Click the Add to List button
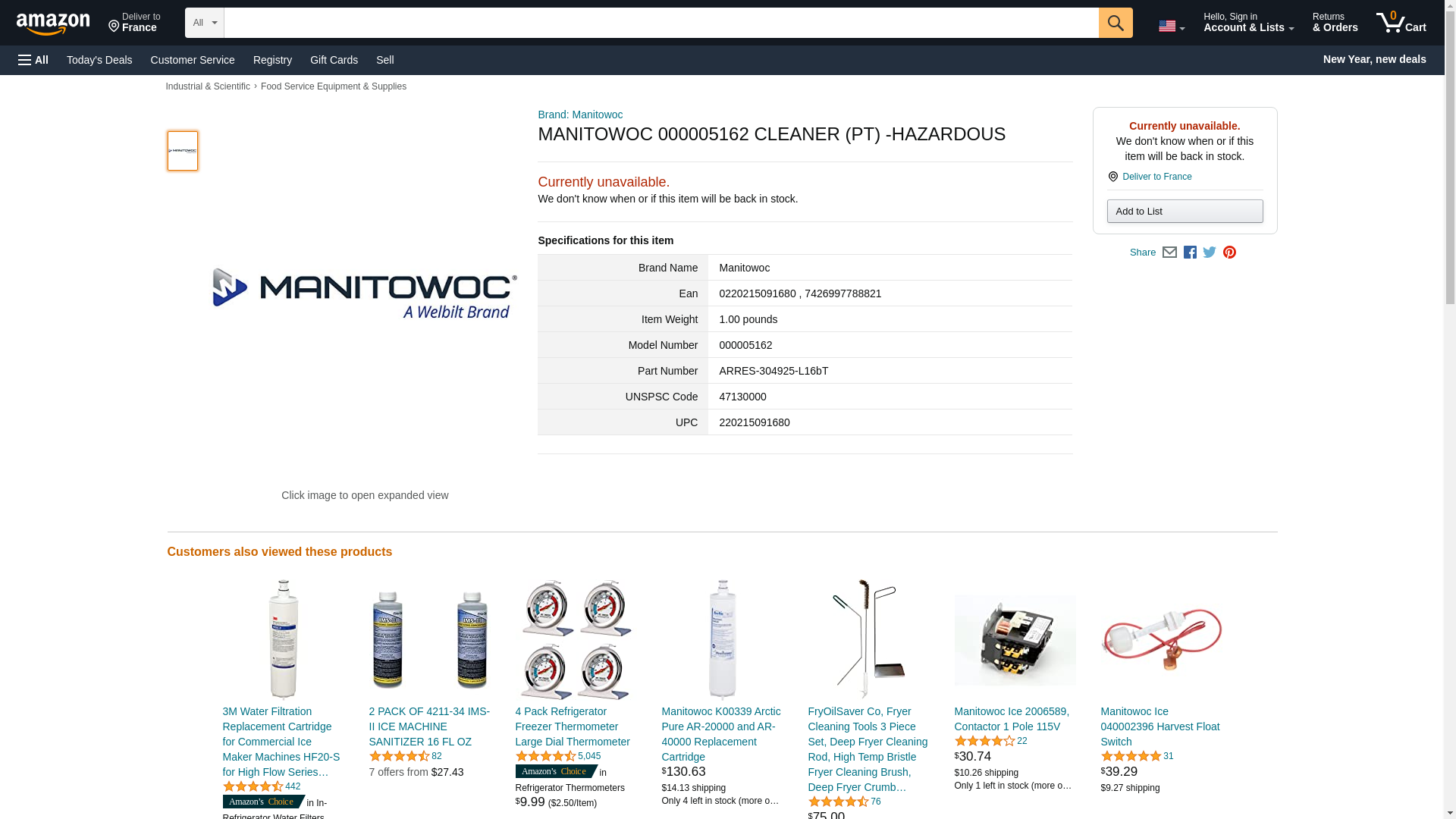This screenshot has width=1456, height=819. pyautogui.click(x=1185, y=212)
